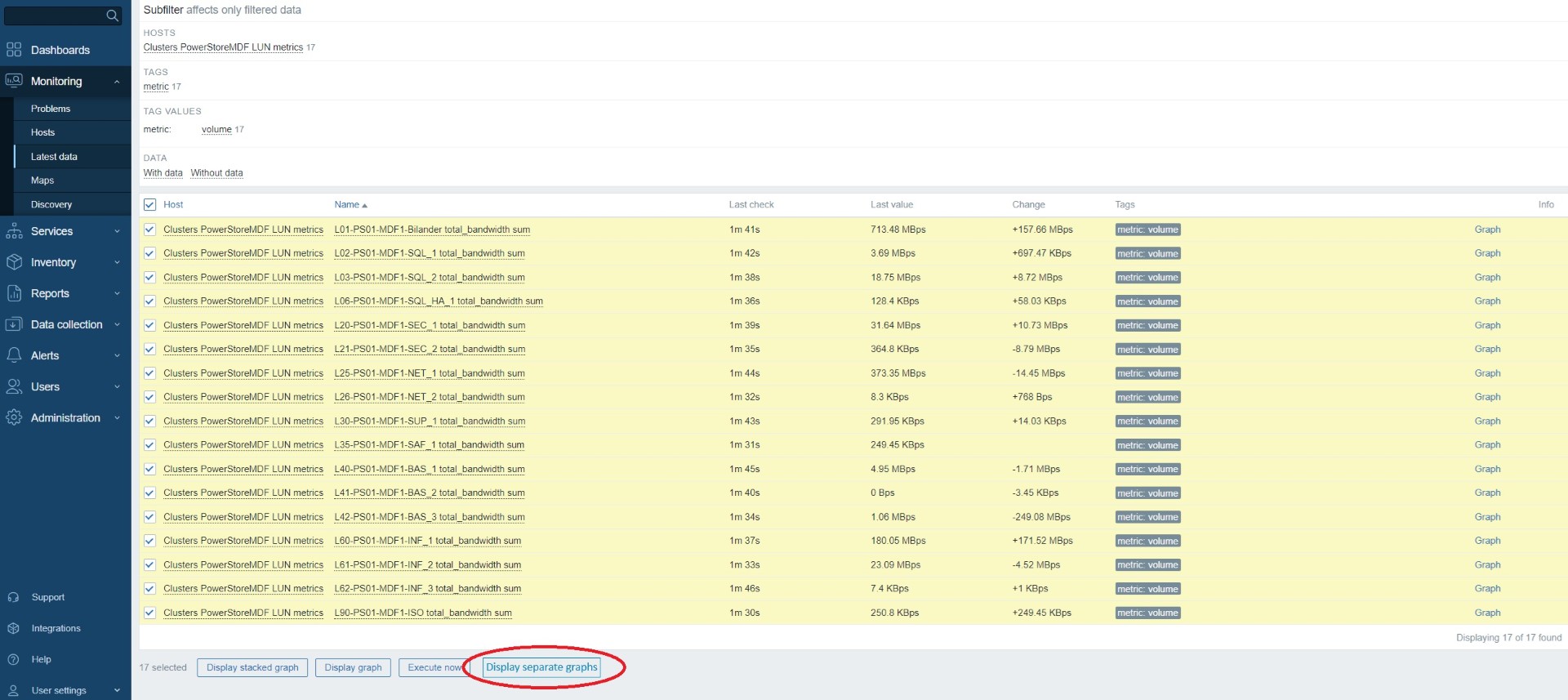
Task: Go to the Maps menu item
Action: (x=42, y=181)
